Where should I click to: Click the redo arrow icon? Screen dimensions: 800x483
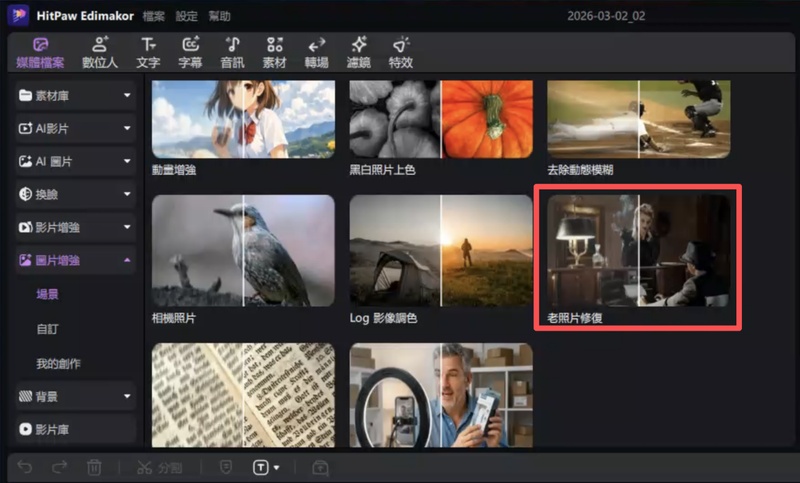(x=60, y=467)
